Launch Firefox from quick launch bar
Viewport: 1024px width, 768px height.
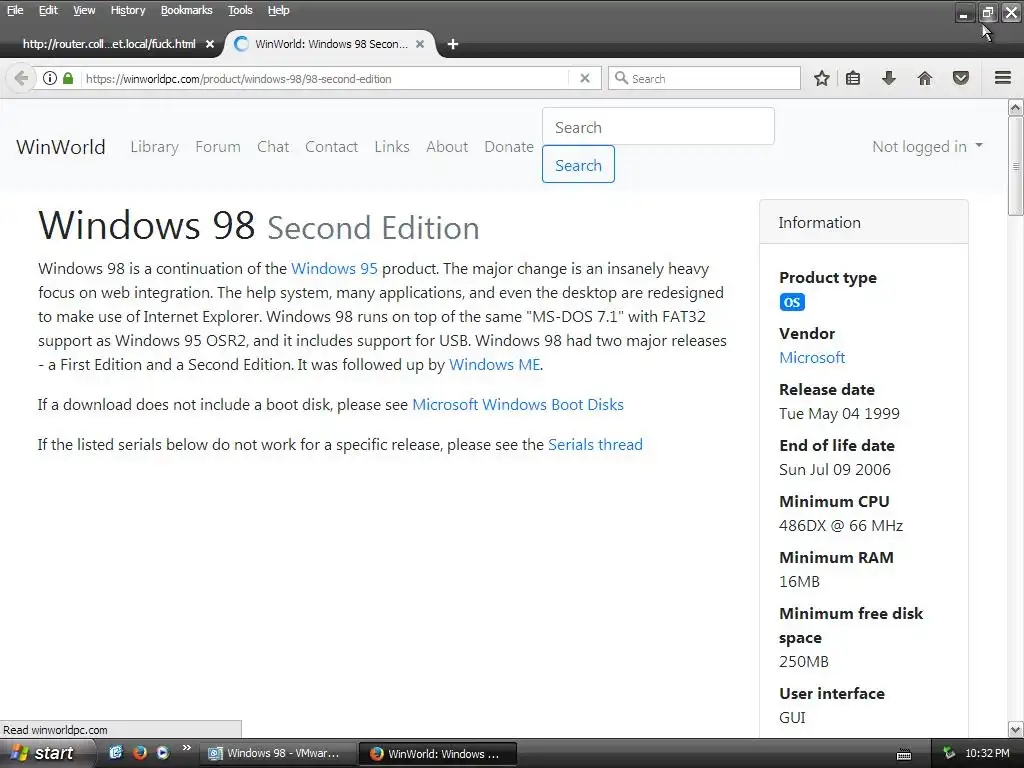click(140, 752)
